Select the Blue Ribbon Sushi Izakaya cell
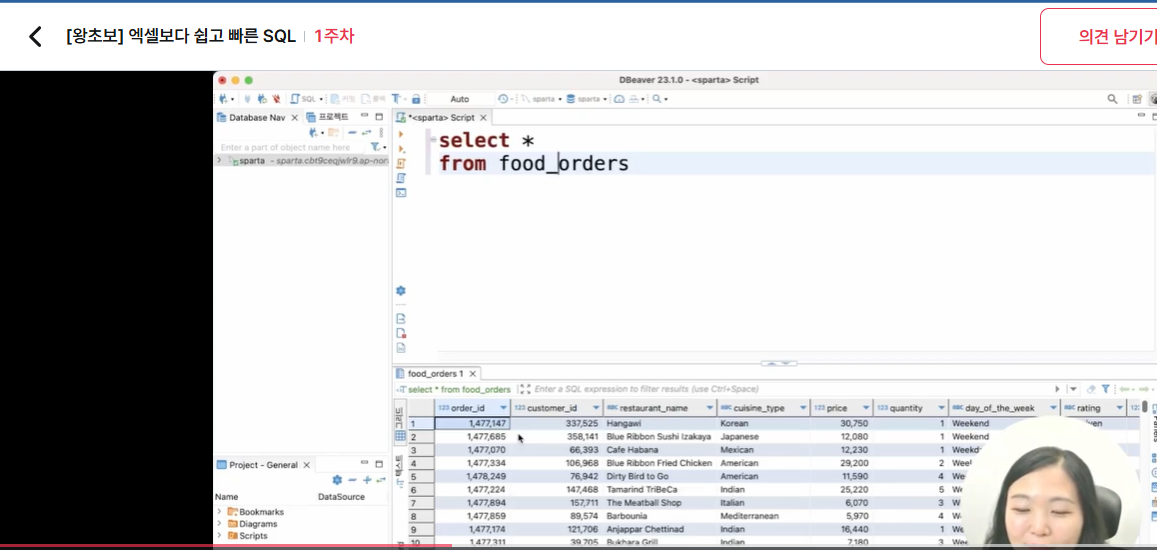The image size is (1157, 550). 659,437
